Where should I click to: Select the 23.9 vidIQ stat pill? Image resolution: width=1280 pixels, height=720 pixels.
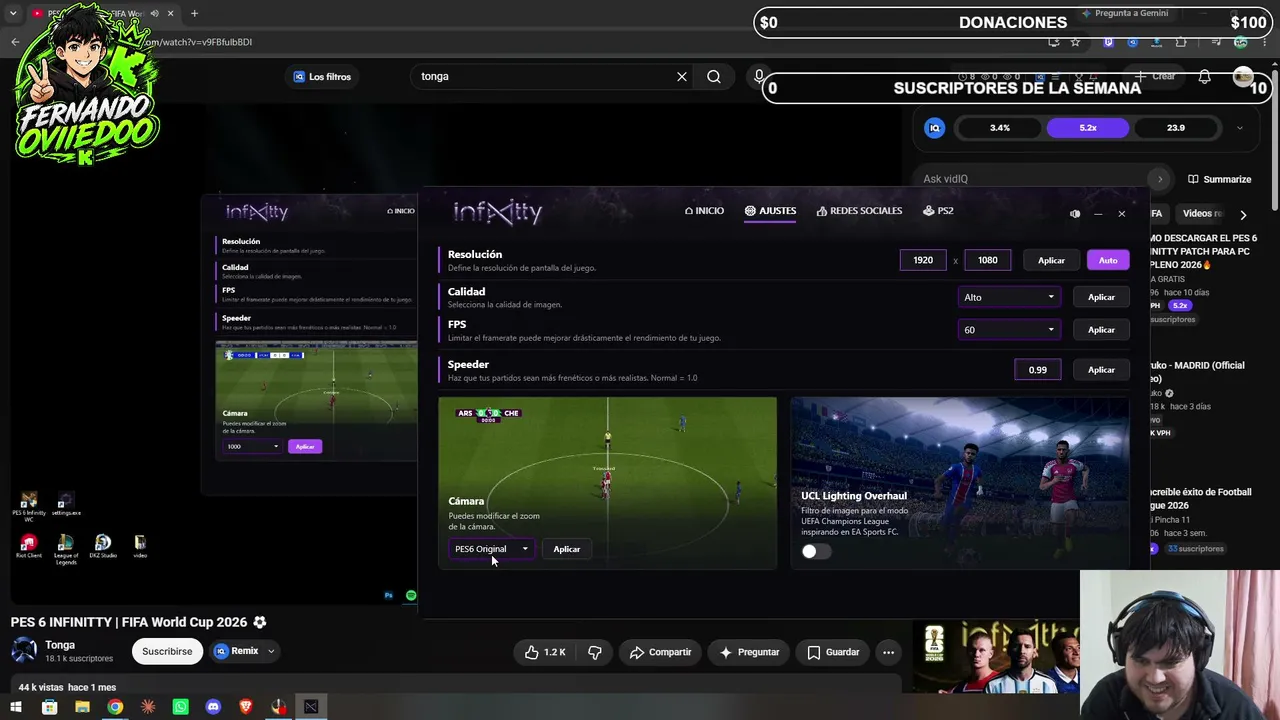[1176, 128]
